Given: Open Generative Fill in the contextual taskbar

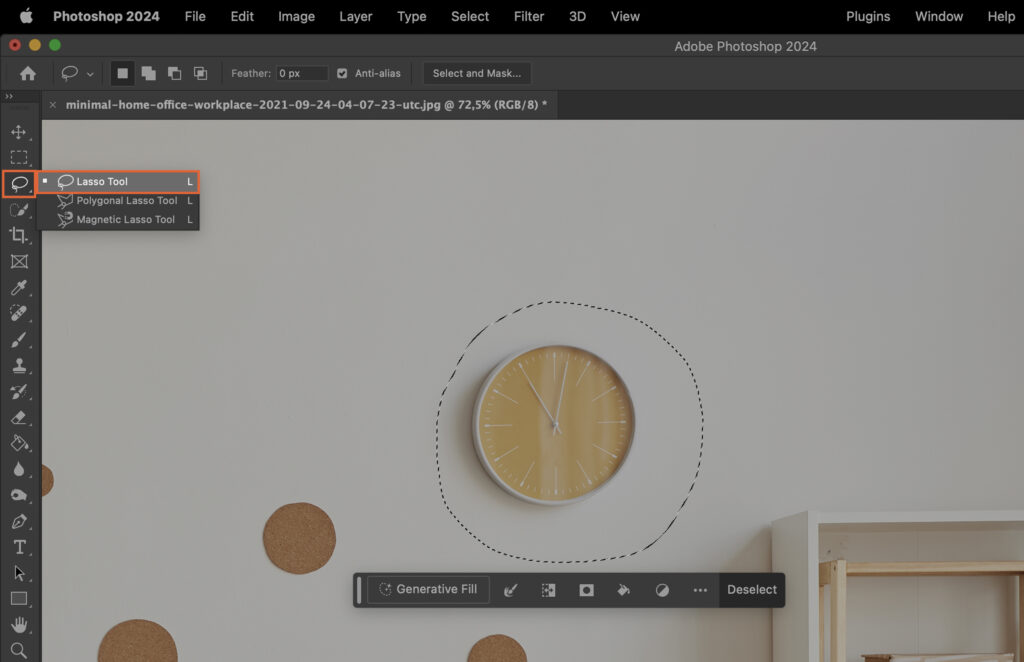Looking at the screenshot, I should 427,589.
